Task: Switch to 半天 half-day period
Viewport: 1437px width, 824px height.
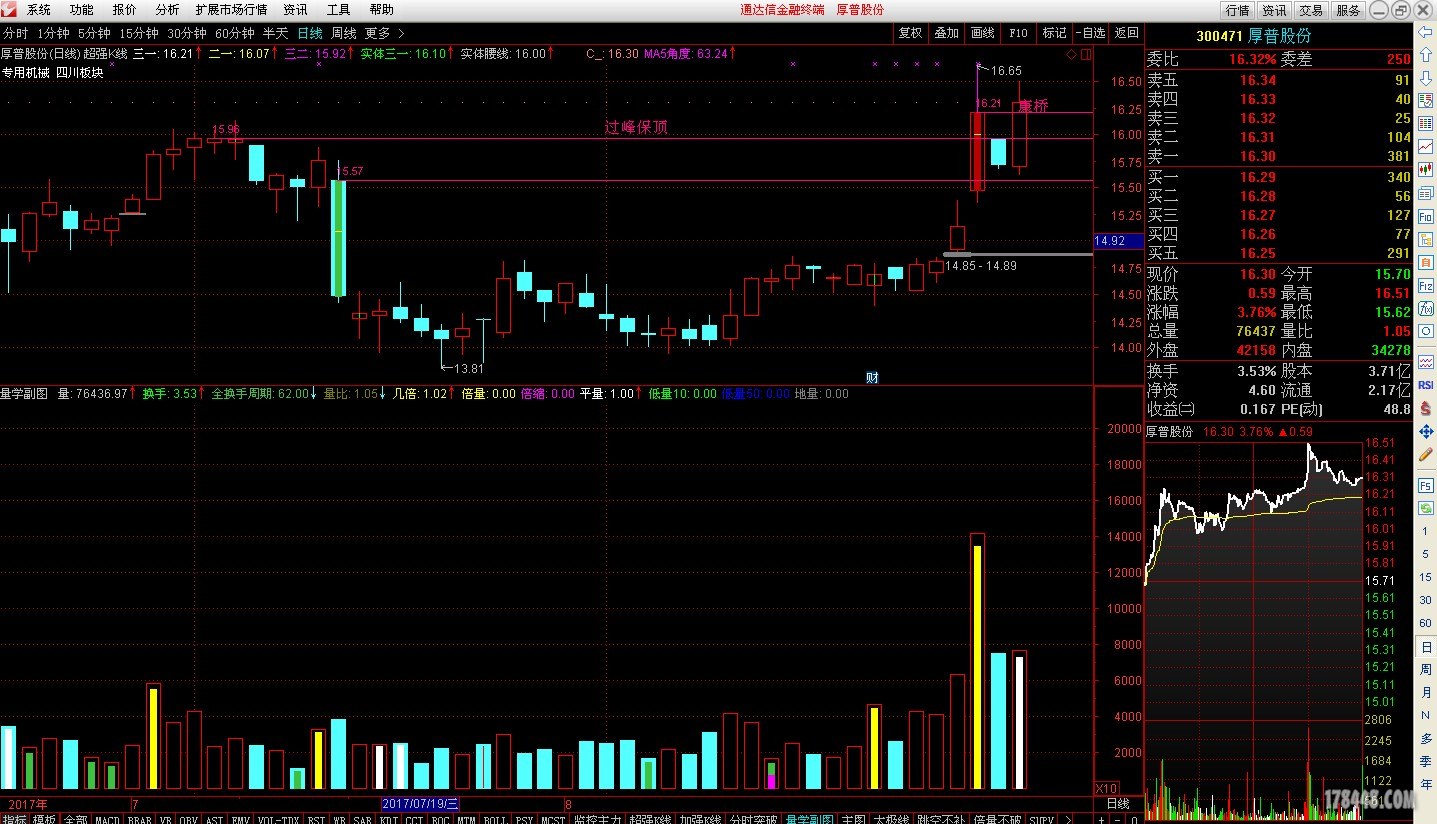Action: click(x=275, y=33)
